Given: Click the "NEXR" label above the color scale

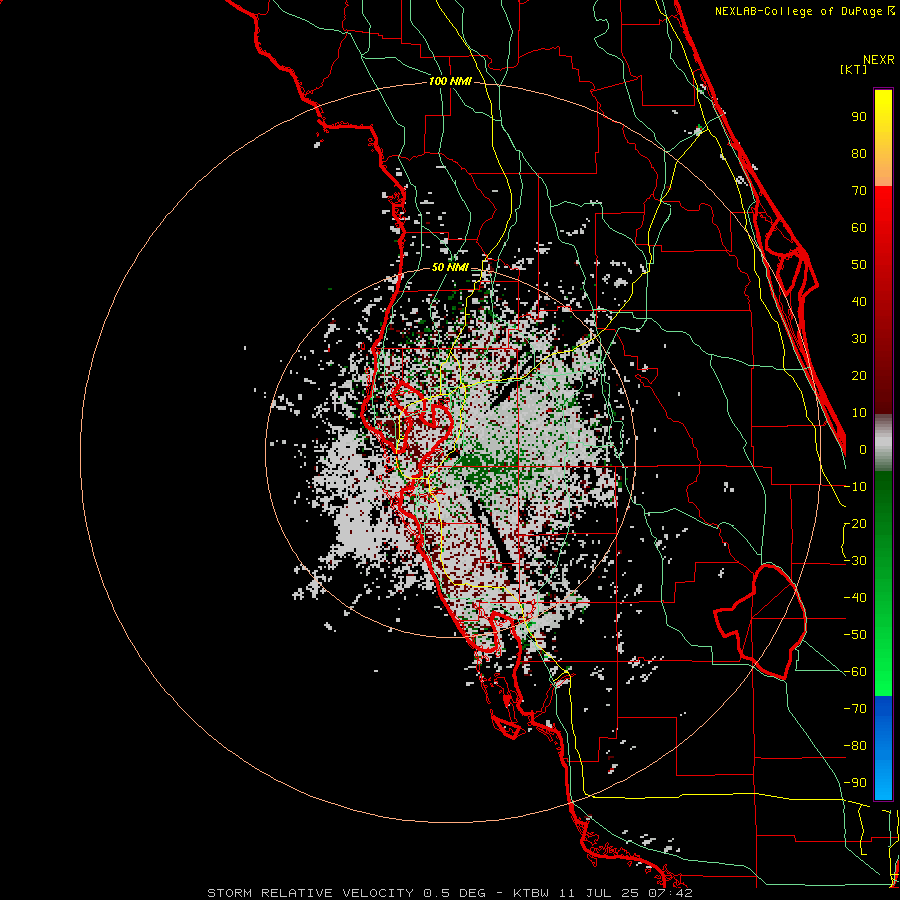Looking at the screenshot, I should tap(878, 59).
